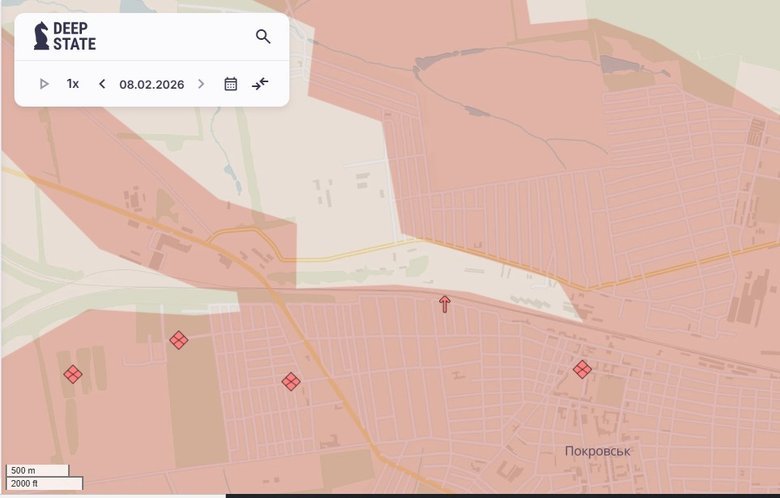780x498 pixels.
Task: Click the Покровськ city label
Action: click(597, 451)
